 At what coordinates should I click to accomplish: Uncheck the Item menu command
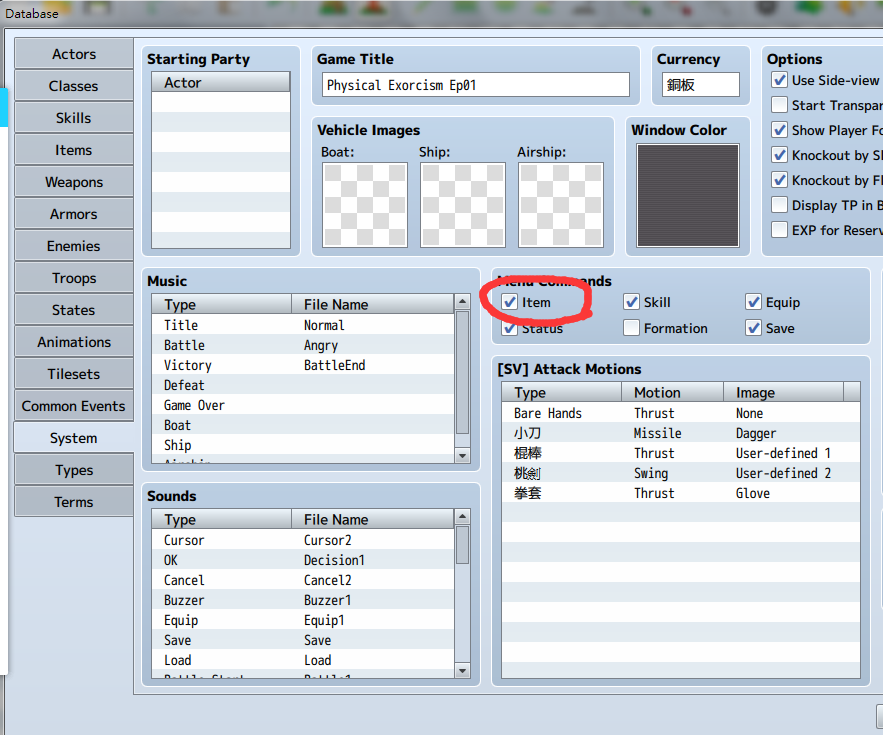pyautogui.click(x=510, y=302)
